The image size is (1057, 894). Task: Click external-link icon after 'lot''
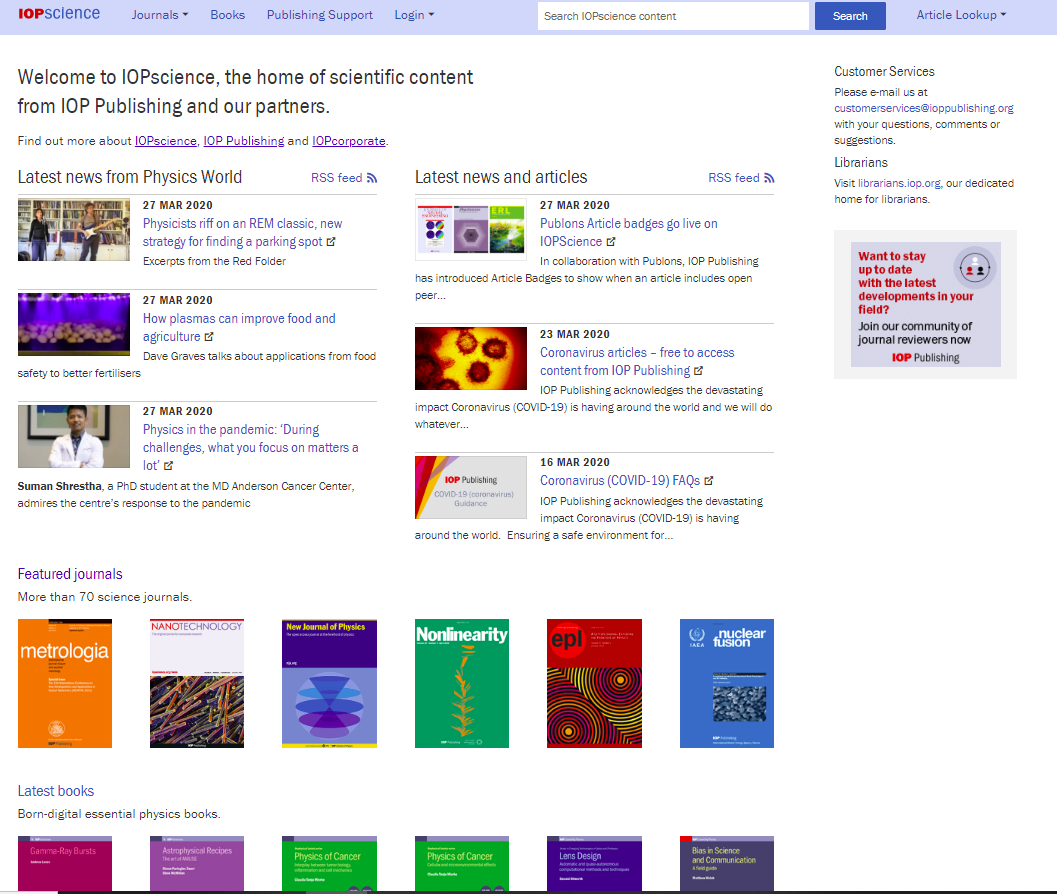pyautogui.click(x=169, y=465)
